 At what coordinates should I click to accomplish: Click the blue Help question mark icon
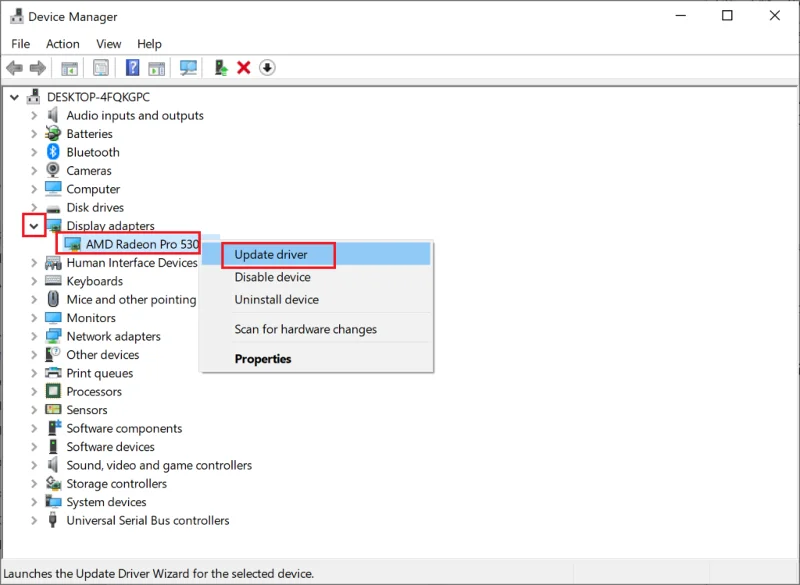(x=132, y=67)
